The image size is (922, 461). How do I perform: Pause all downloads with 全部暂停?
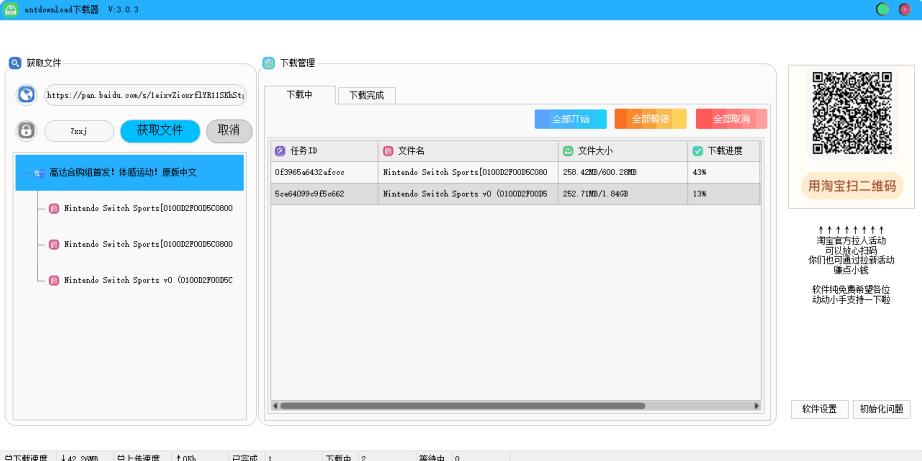coord(650,119)
